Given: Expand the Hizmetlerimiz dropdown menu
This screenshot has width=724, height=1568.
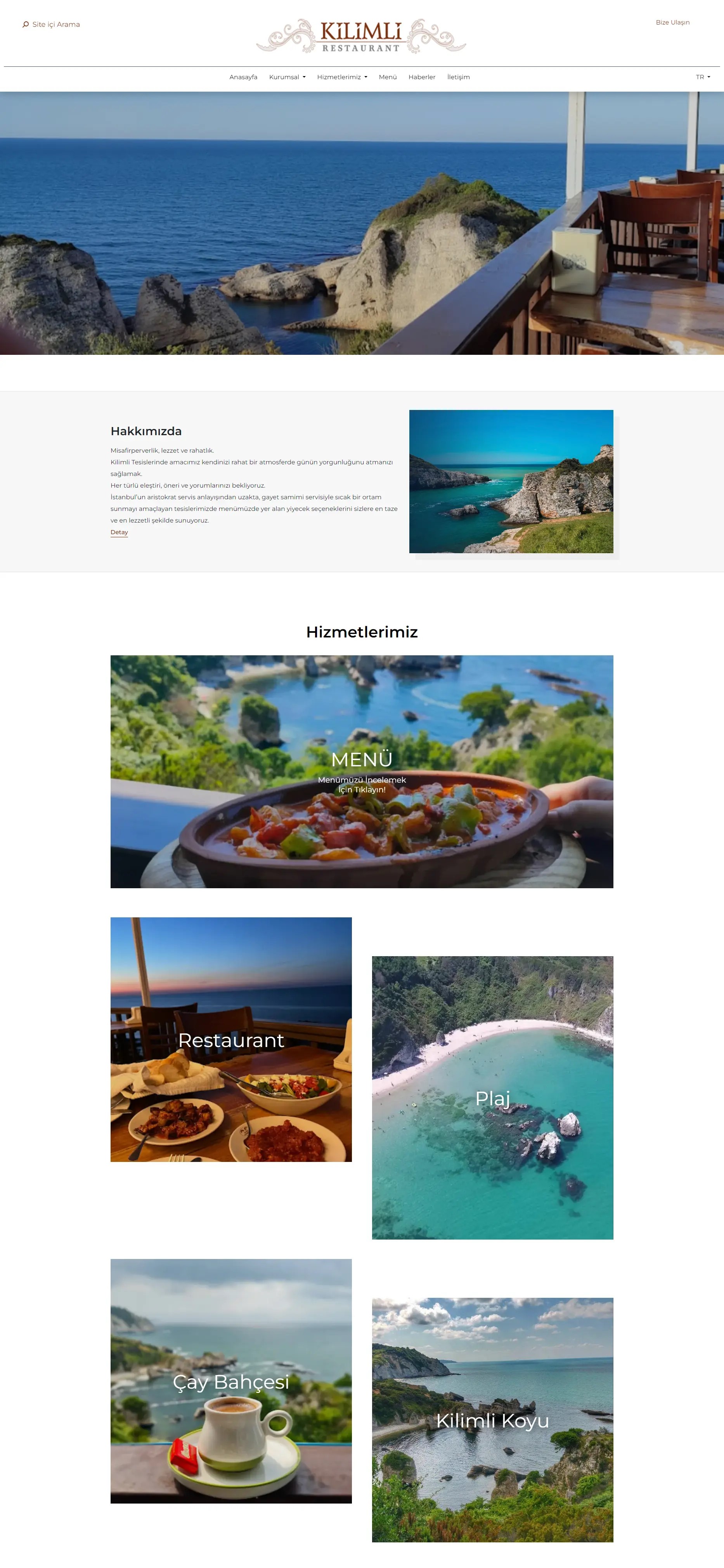Looking at the screenshot, I should [x=342, y=77].
